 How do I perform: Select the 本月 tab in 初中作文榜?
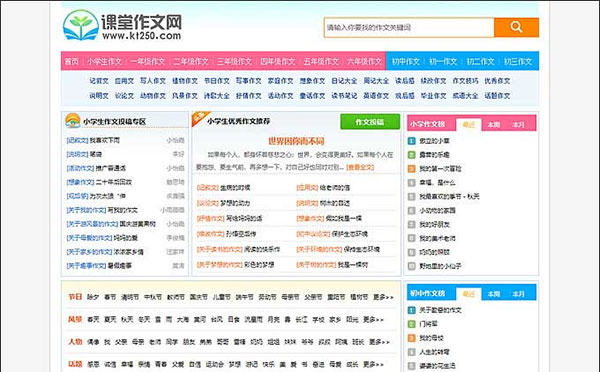coord(518,294)
